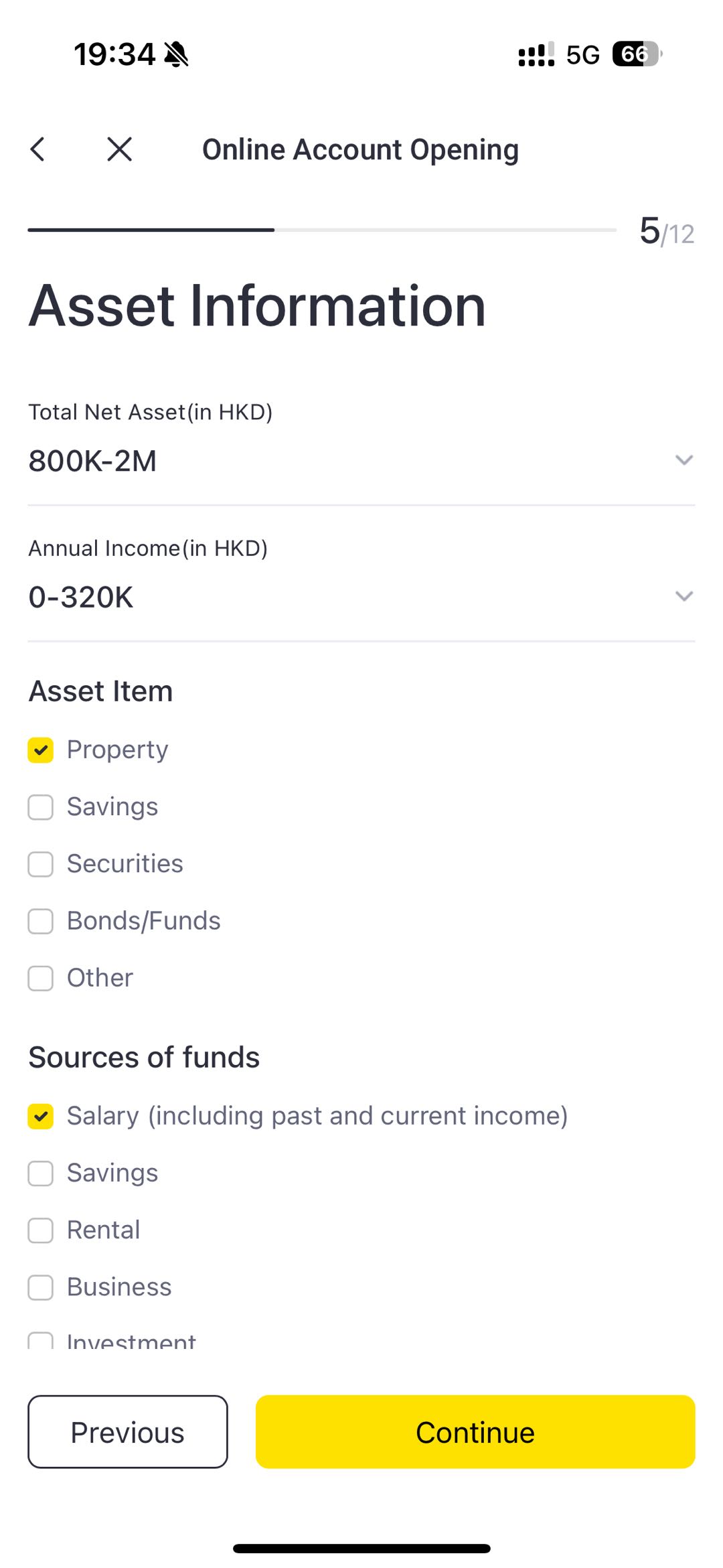Check the Savings asset item checkbox
The height and width of the screenshot is (1568, 723).
[41, 807]
